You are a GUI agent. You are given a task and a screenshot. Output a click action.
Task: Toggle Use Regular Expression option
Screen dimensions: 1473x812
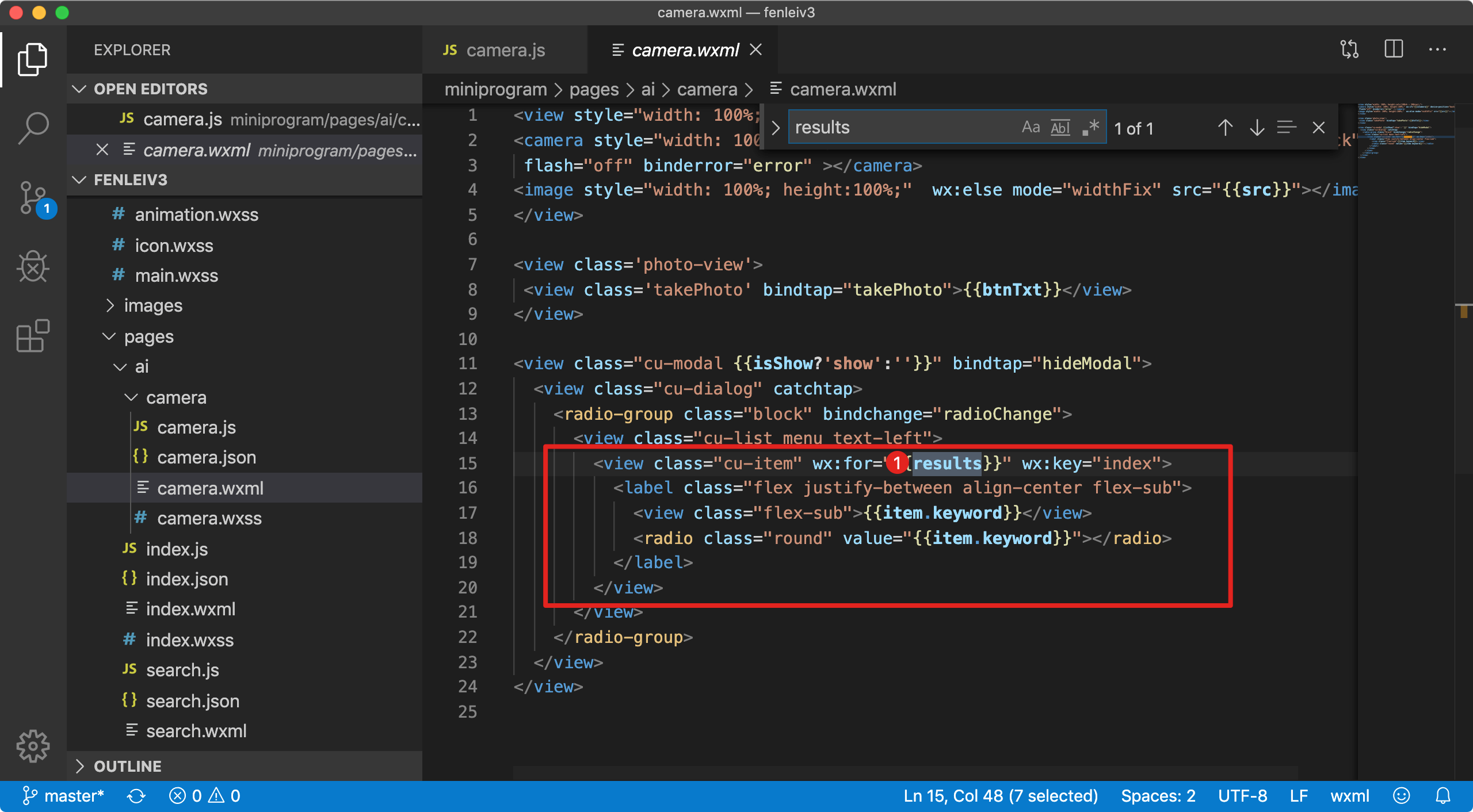1090,127
